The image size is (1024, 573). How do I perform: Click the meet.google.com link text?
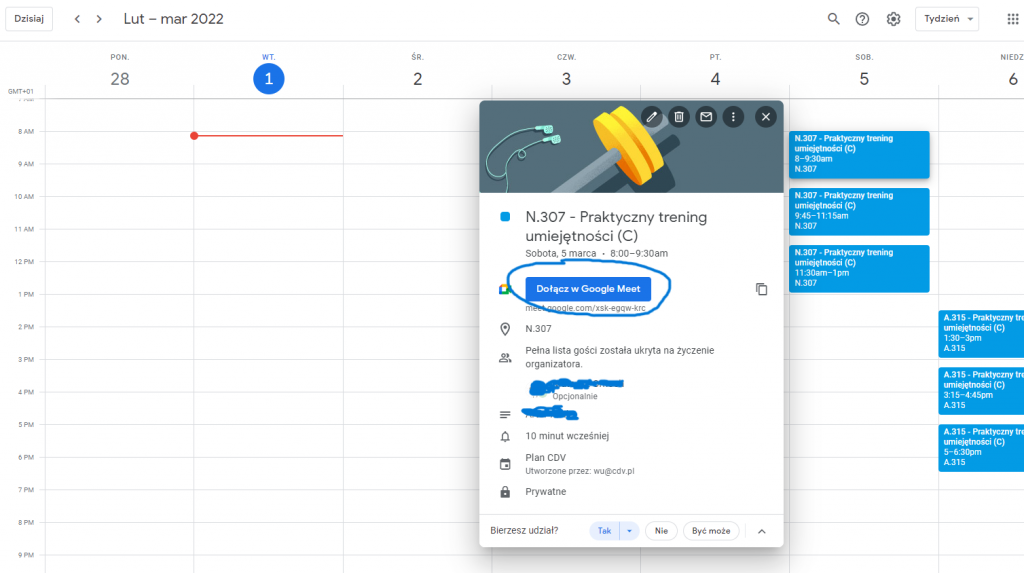pyautogui.click(x=585, y=308)
